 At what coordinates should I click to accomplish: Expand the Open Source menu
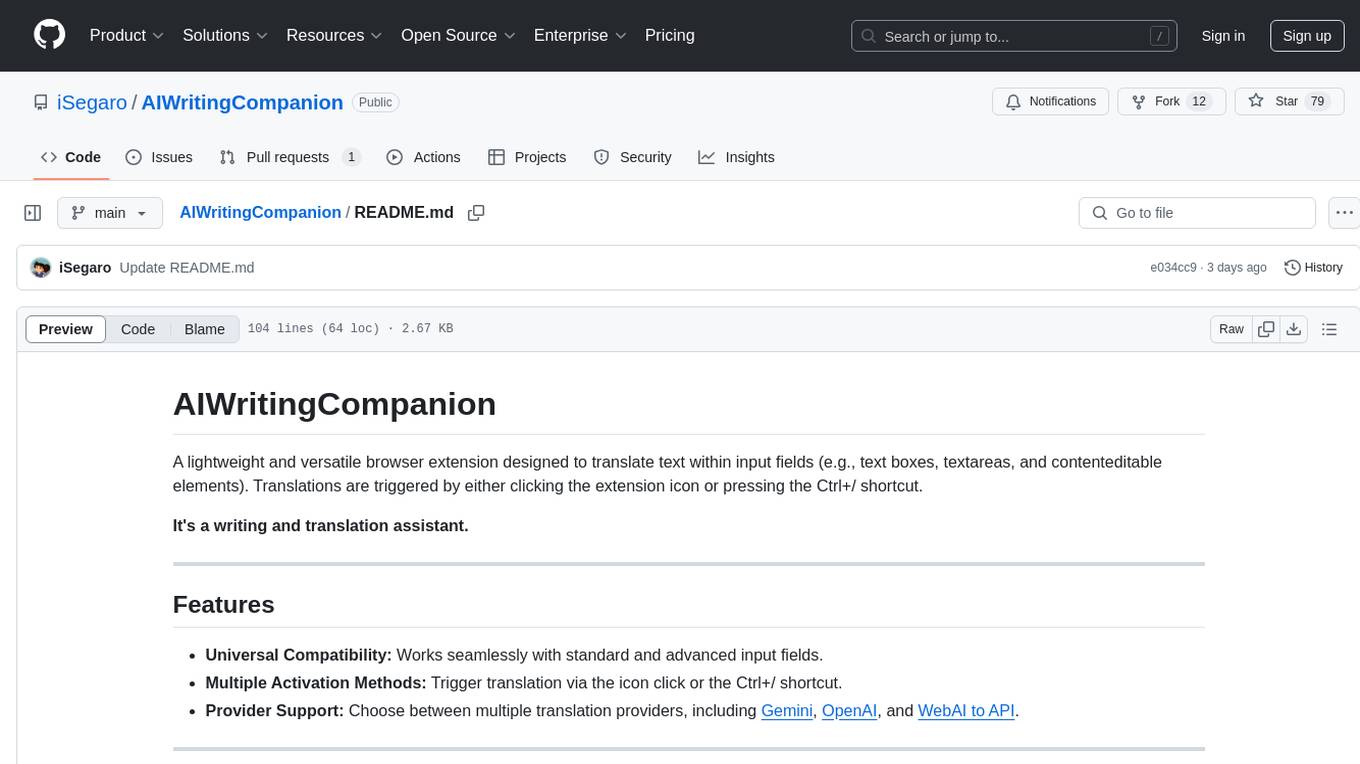(x=458, y=35)
